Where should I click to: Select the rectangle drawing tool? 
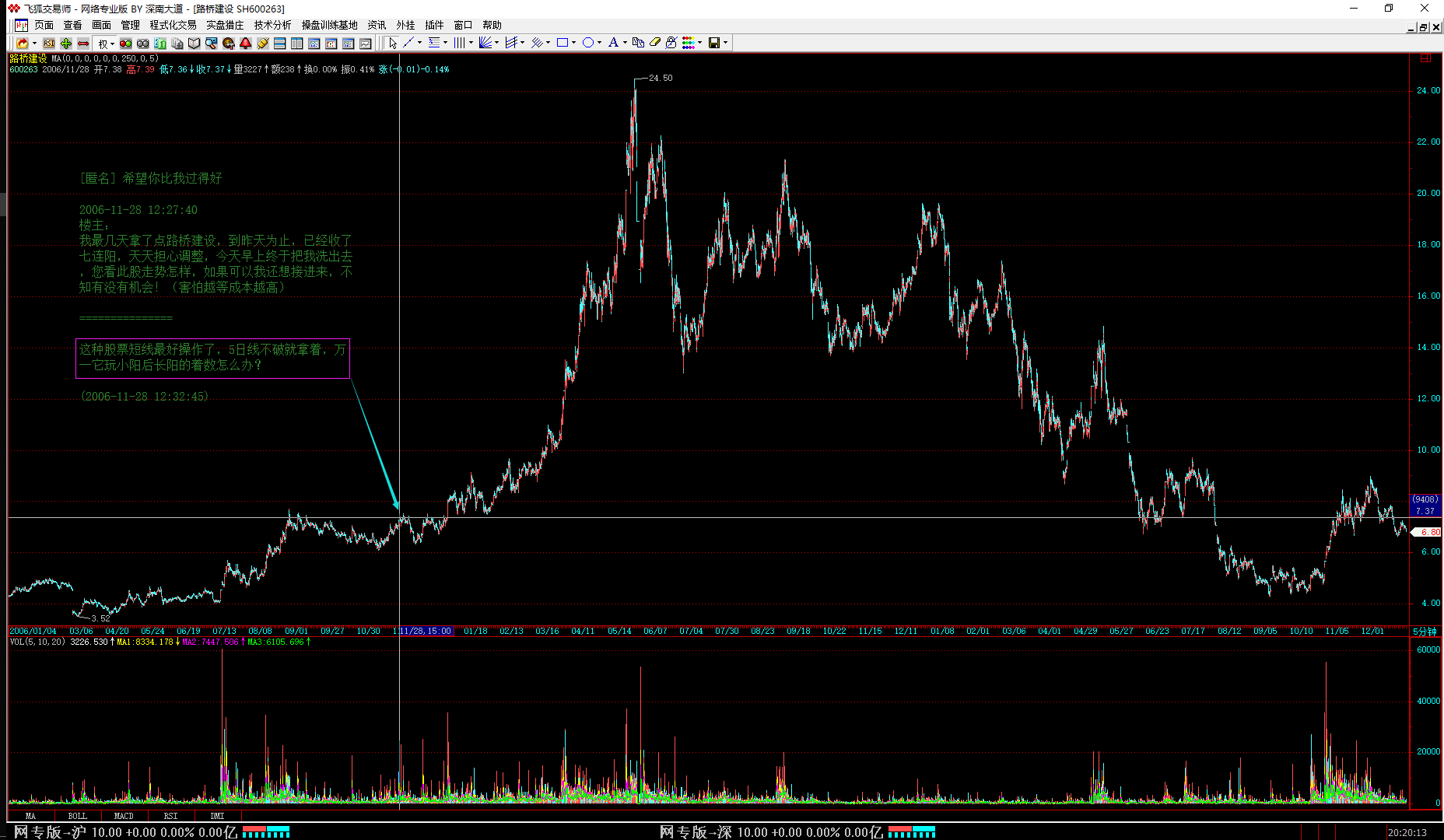(x=562, y=44)
